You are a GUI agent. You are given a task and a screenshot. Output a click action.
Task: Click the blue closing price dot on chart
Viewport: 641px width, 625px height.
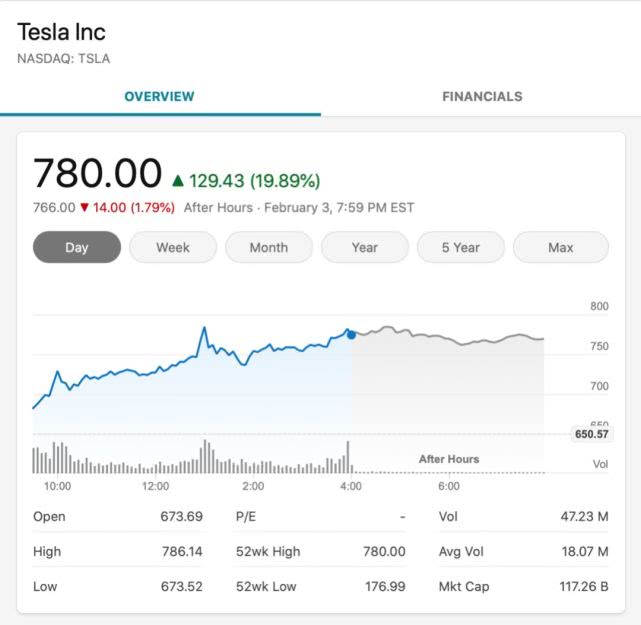point(351,334)
